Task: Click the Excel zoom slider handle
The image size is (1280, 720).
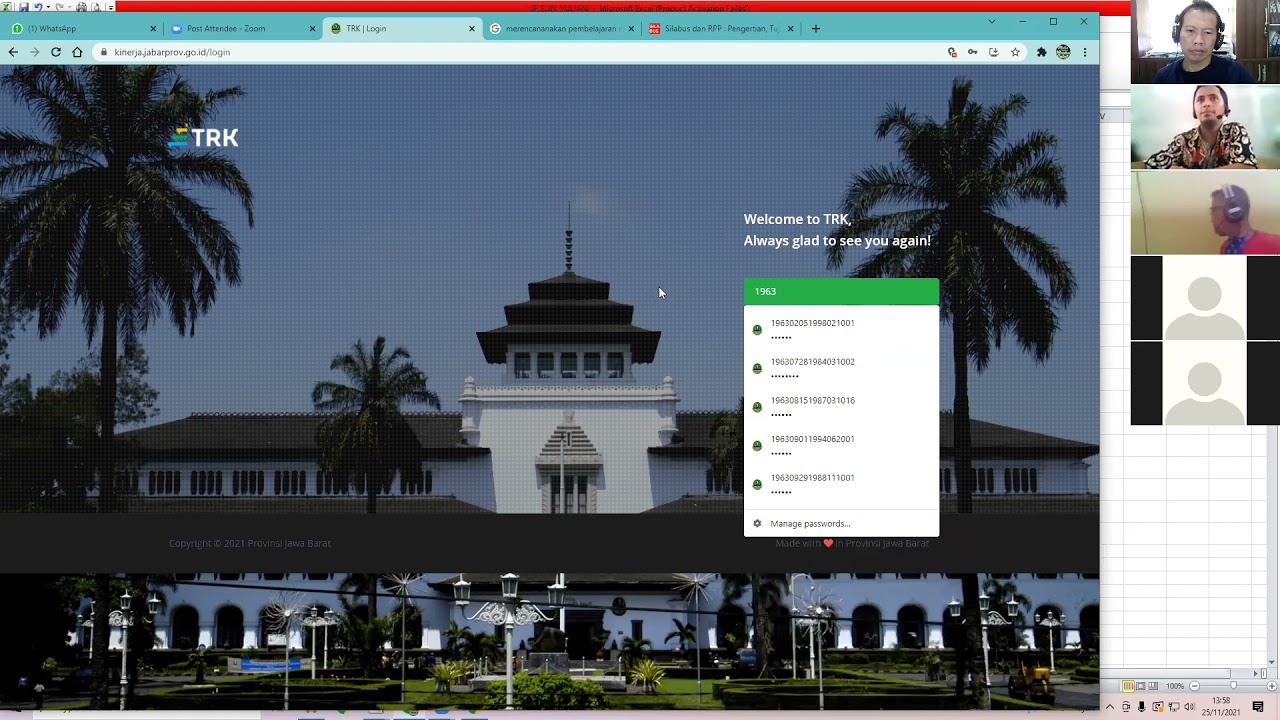Action: click(x=1232, y=686)
